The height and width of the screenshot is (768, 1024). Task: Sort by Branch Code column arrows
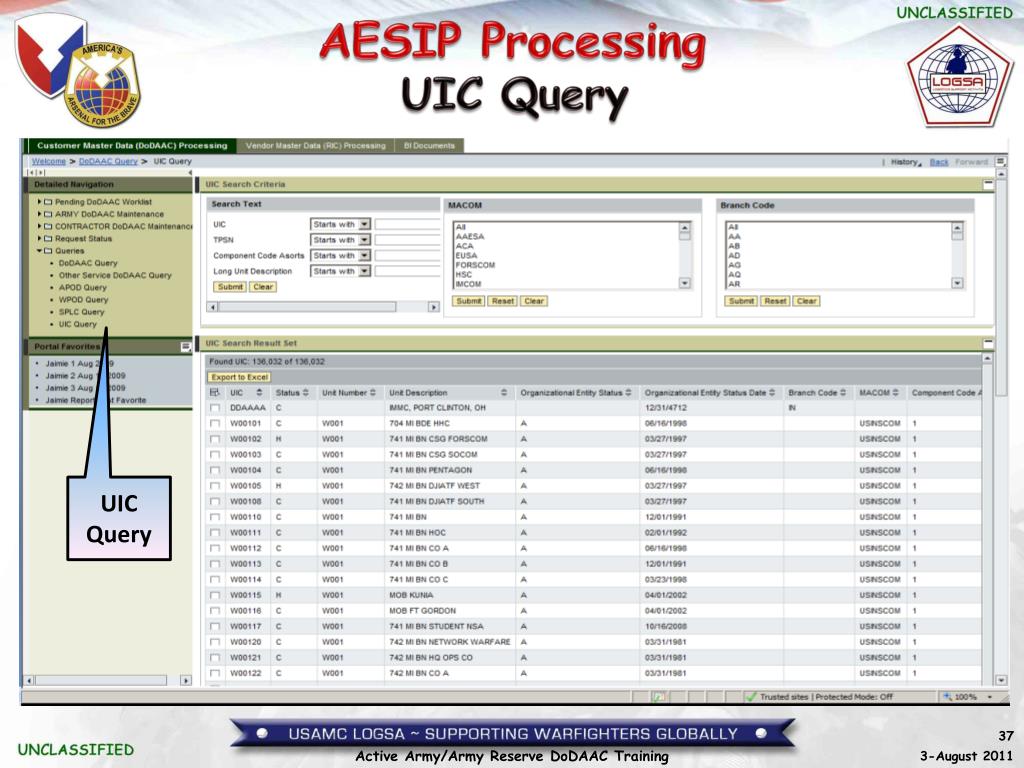click(843, 392)
